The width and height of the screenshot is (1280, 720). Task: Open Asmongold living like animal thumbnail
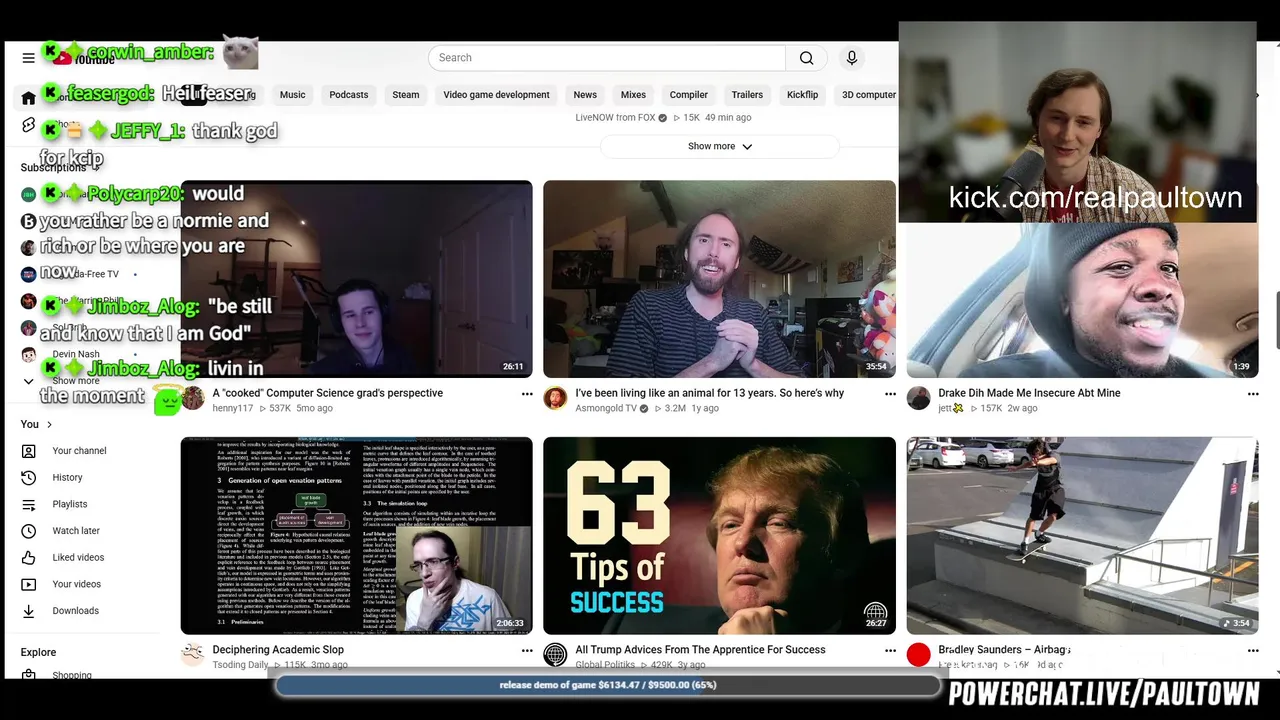(719, 278)
